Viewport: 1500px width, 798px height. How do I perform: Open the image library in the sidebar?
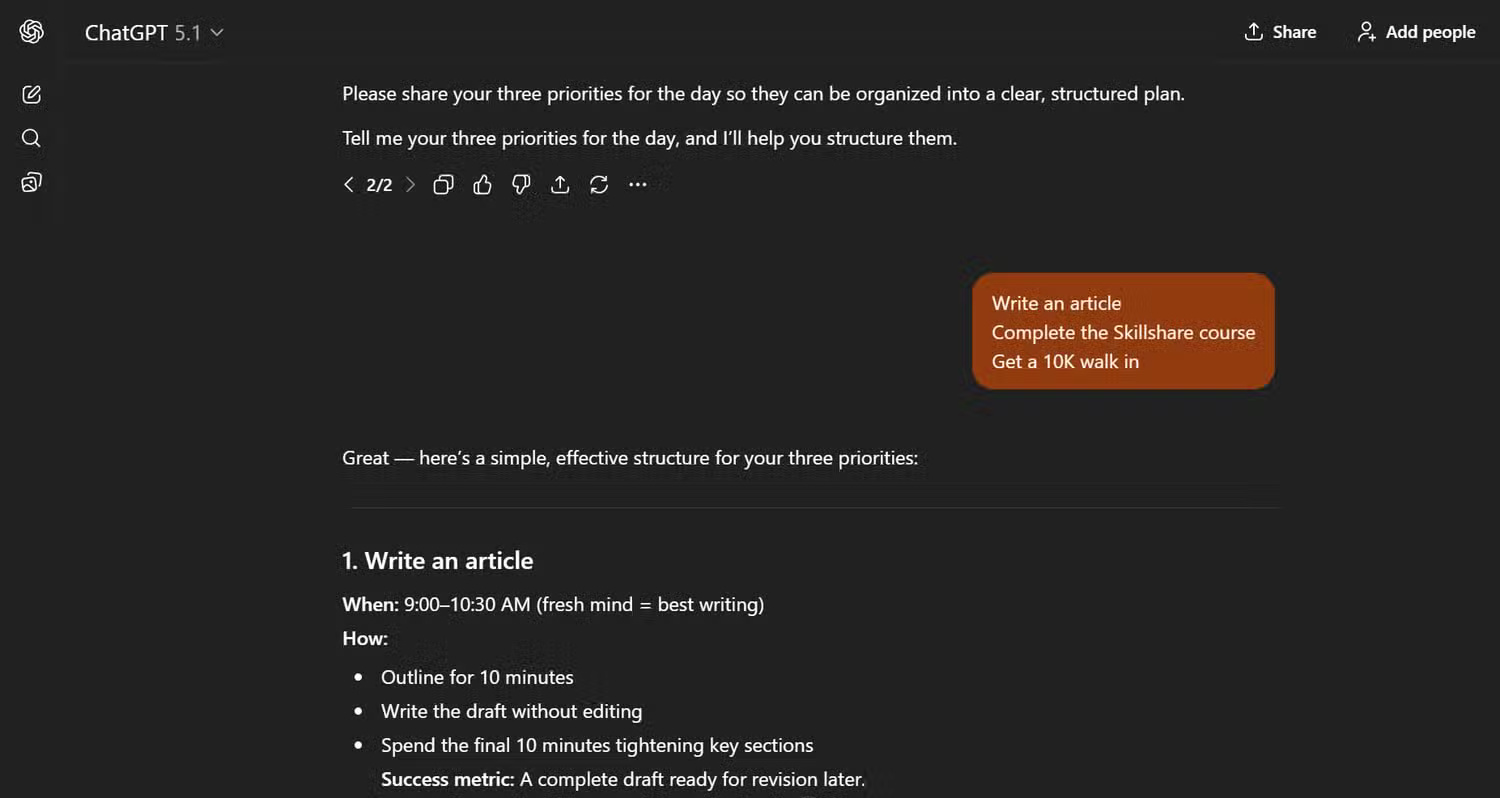click(31, 182)
